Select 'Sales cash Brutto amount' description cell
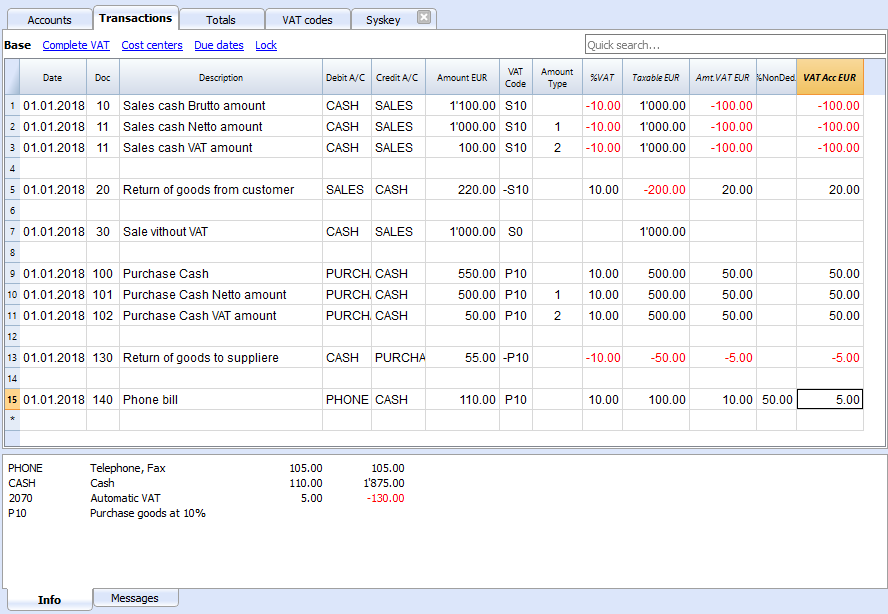Screen dimensions: 888x614 tap(221, 106)
